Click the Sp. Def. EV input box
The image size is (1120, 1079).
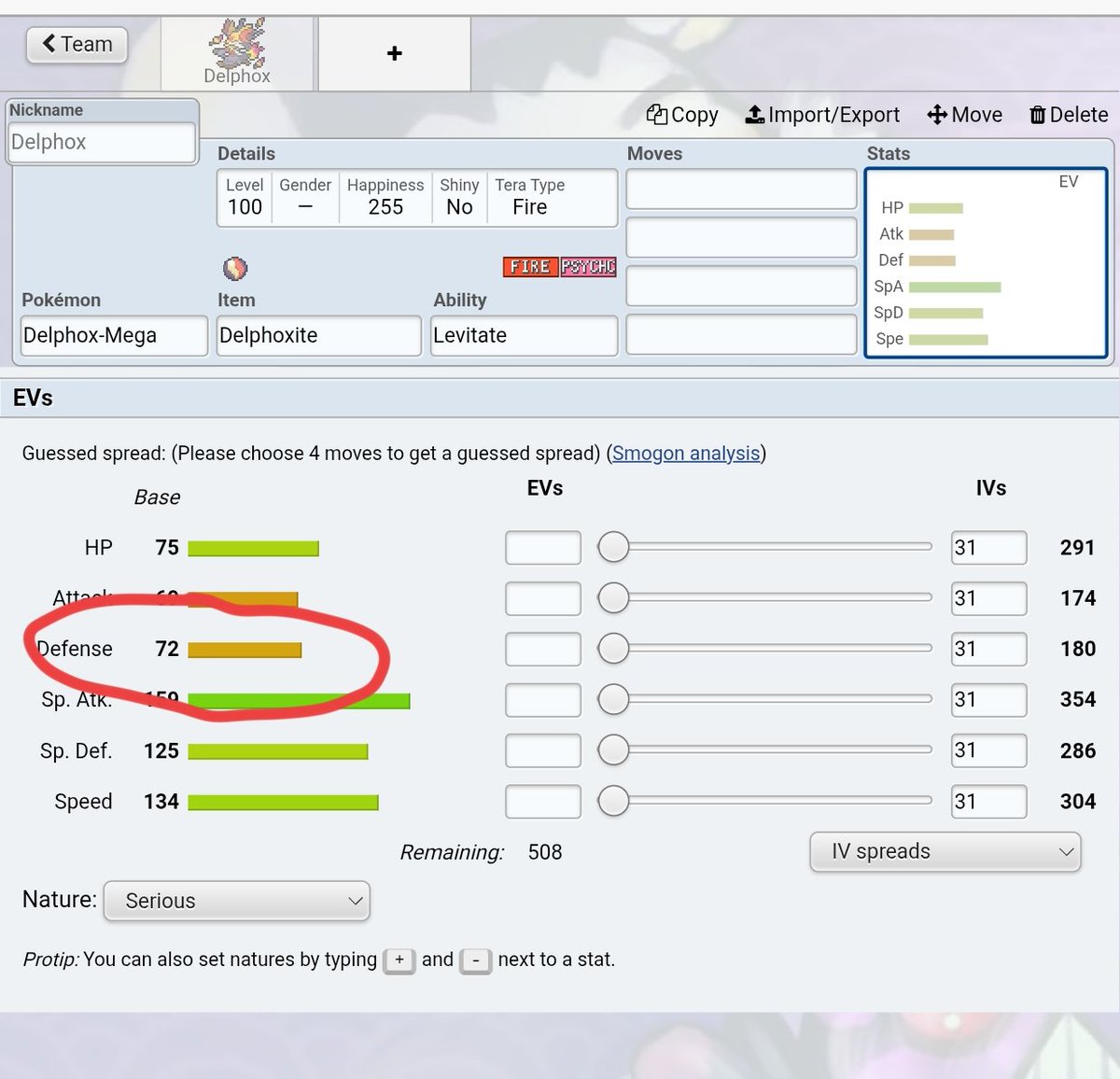pyautogui.click(x=543, y=750)
